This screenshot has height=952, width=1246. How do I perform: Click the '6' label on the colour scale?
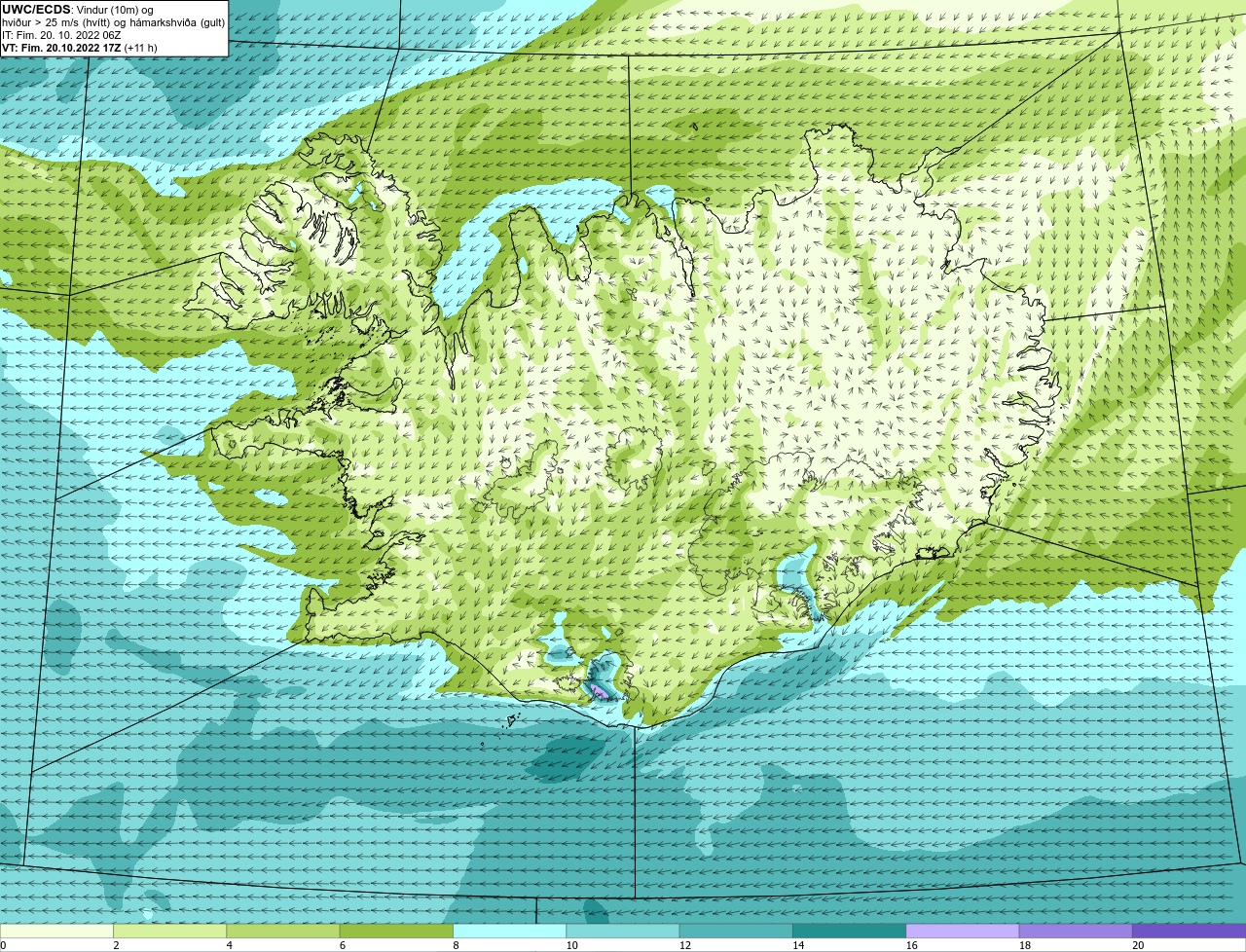click(342, 945)
